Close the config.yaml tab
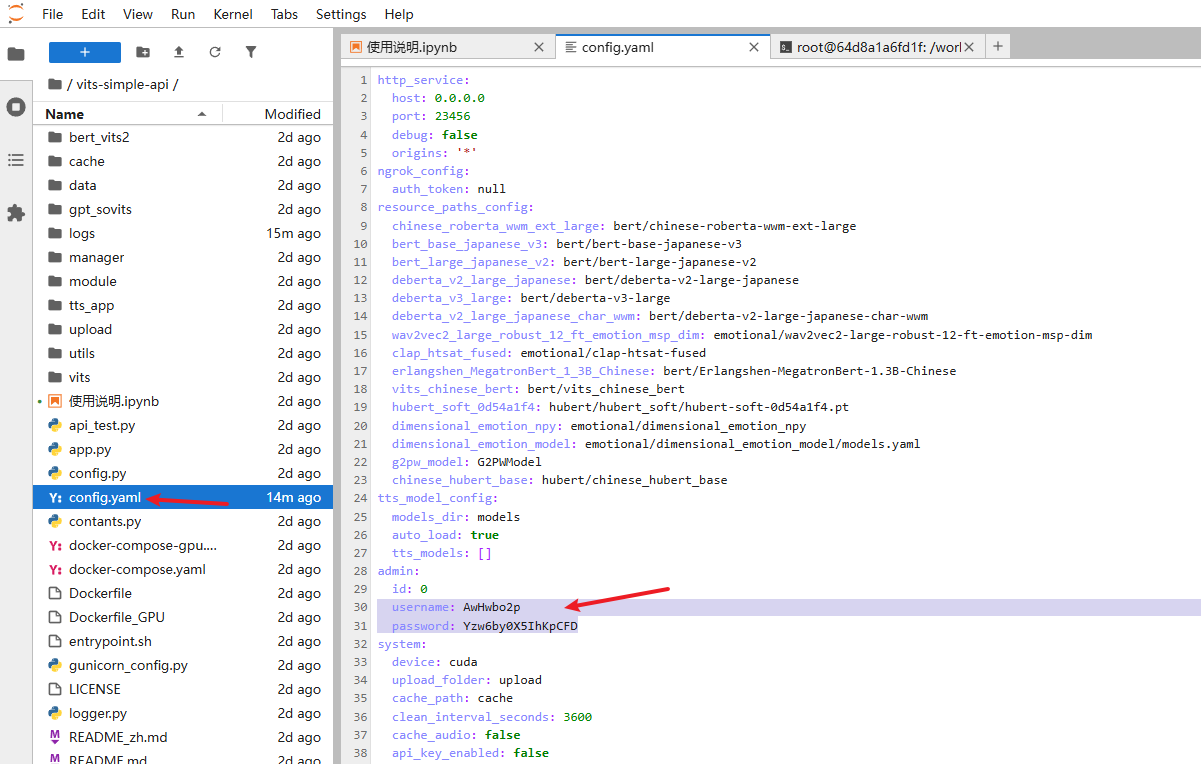The width and height of the screenshot is (1201, 764). tap(756, 47)
